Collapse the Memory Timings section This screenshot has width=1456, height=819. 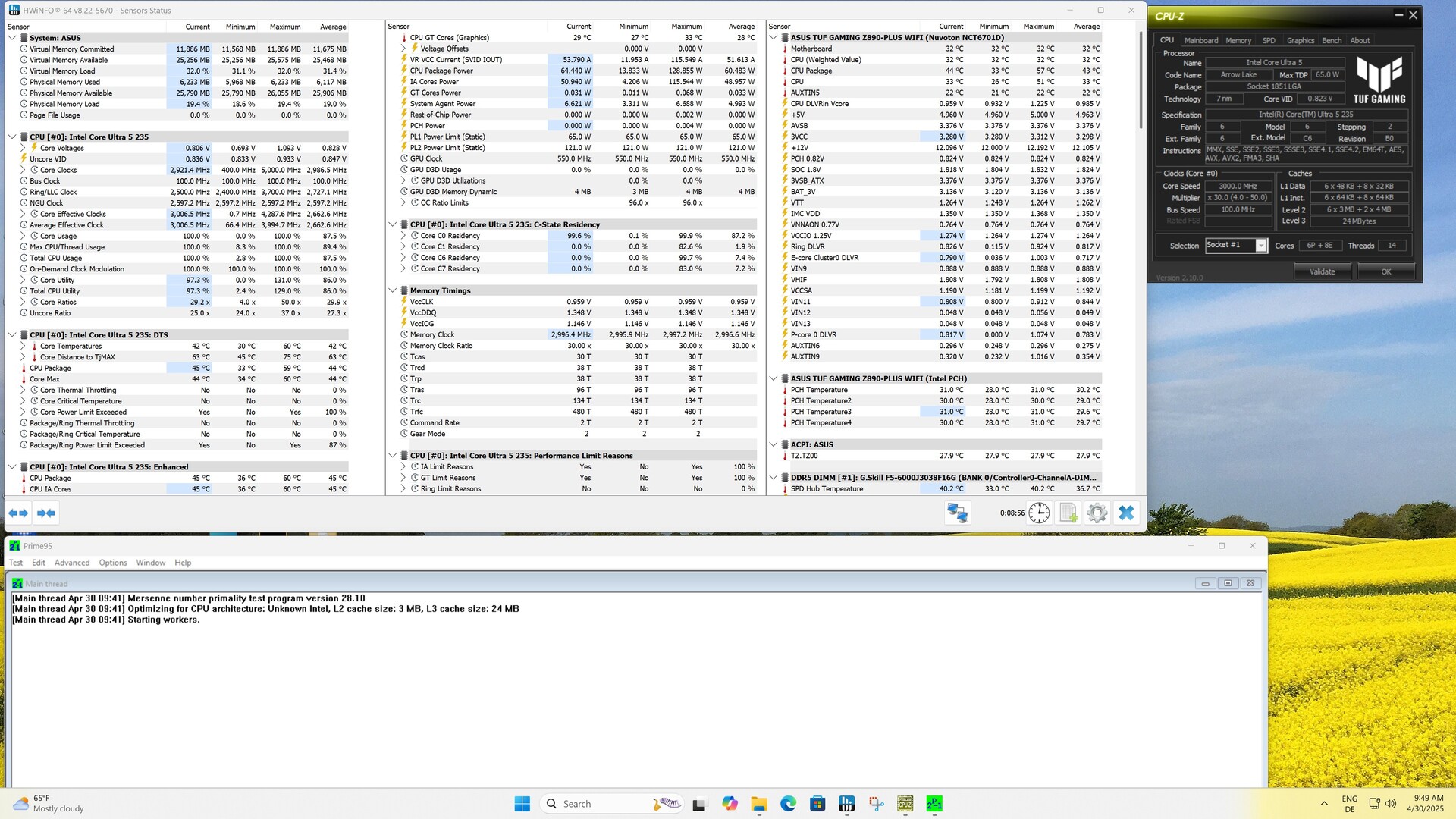click(x=393, y=290)
